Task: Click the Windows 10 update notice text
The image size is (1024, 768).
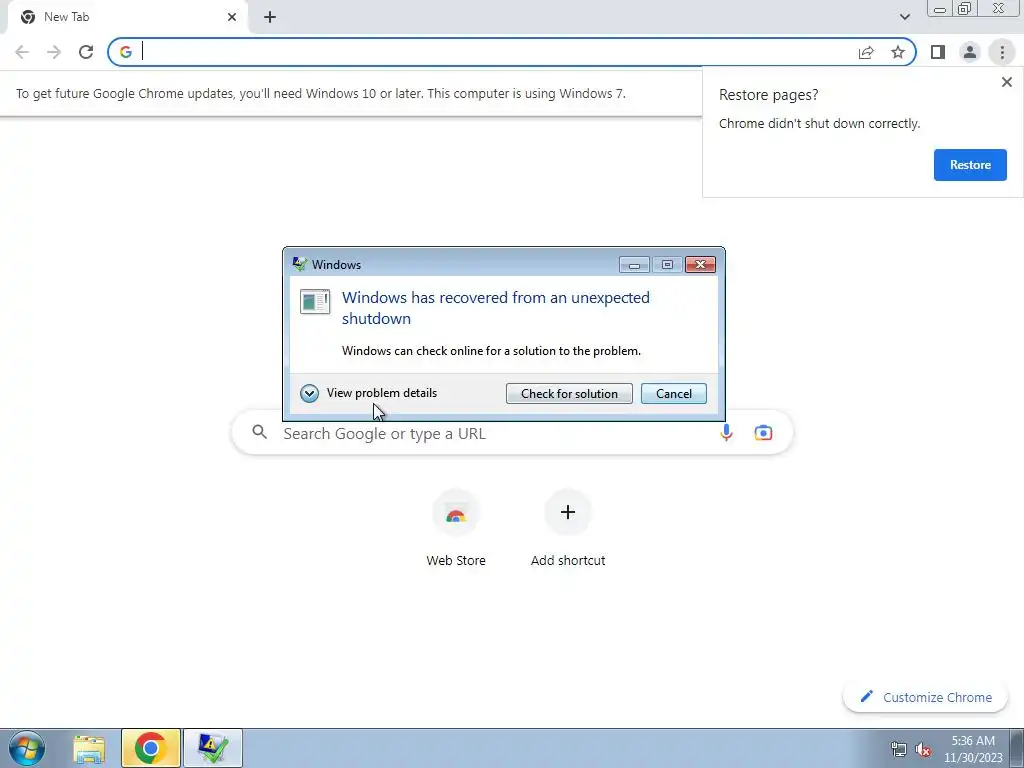Action: pyautogui.click(x=321, y=93)
